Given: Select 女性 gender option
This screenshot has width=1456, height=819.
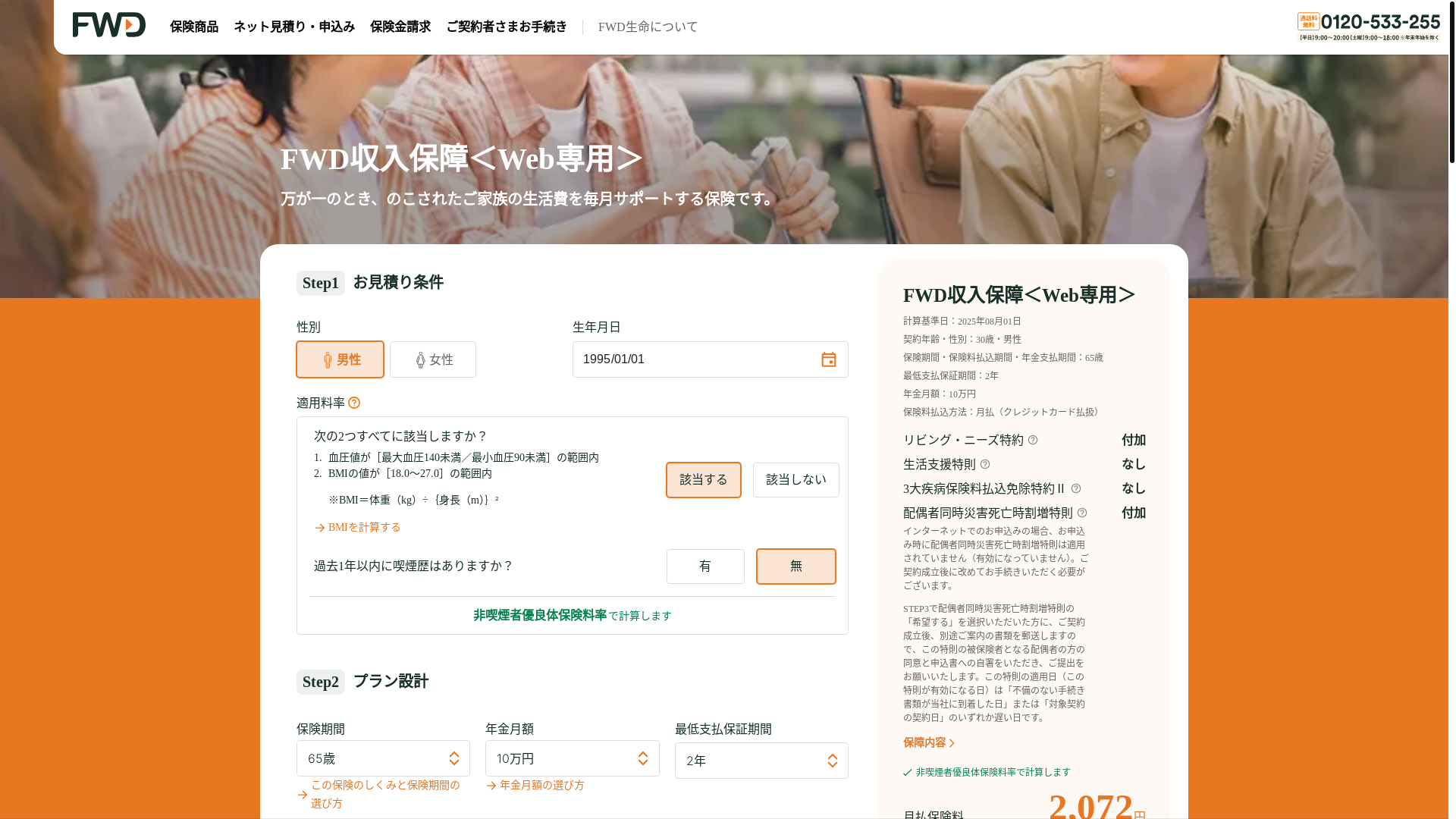Looking at the screenshot, I should (x=433, y=359).
